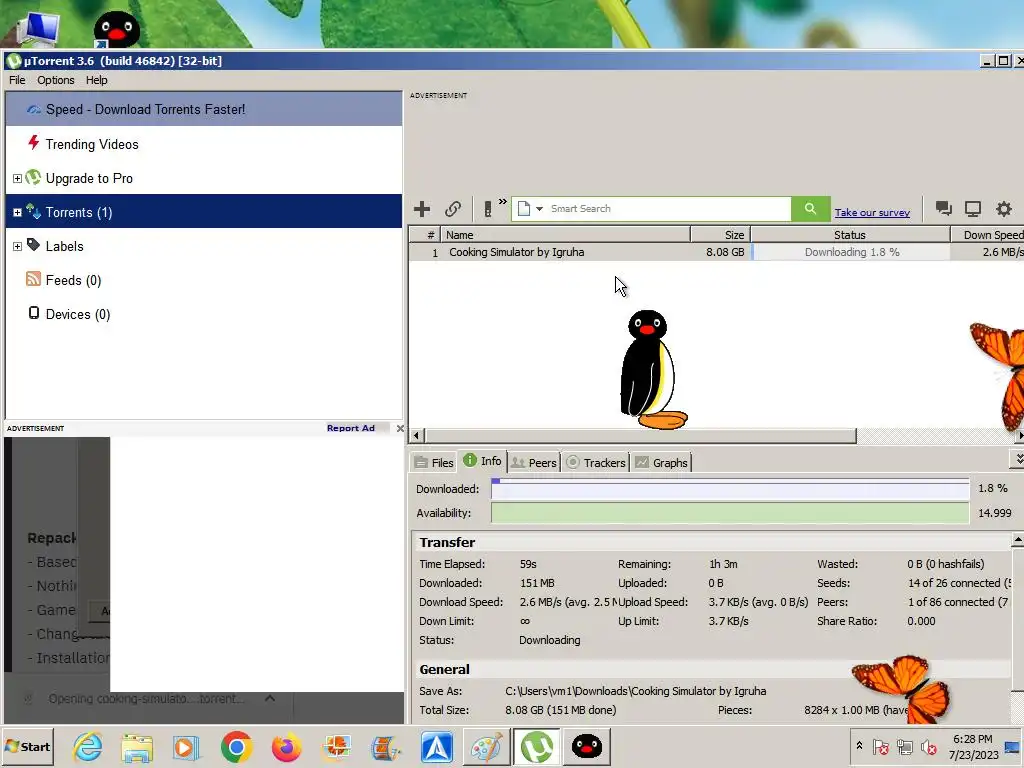Viewport: 1024px width, 768px height.
Task: Switch to the Info tab
Action: [483, 461]
